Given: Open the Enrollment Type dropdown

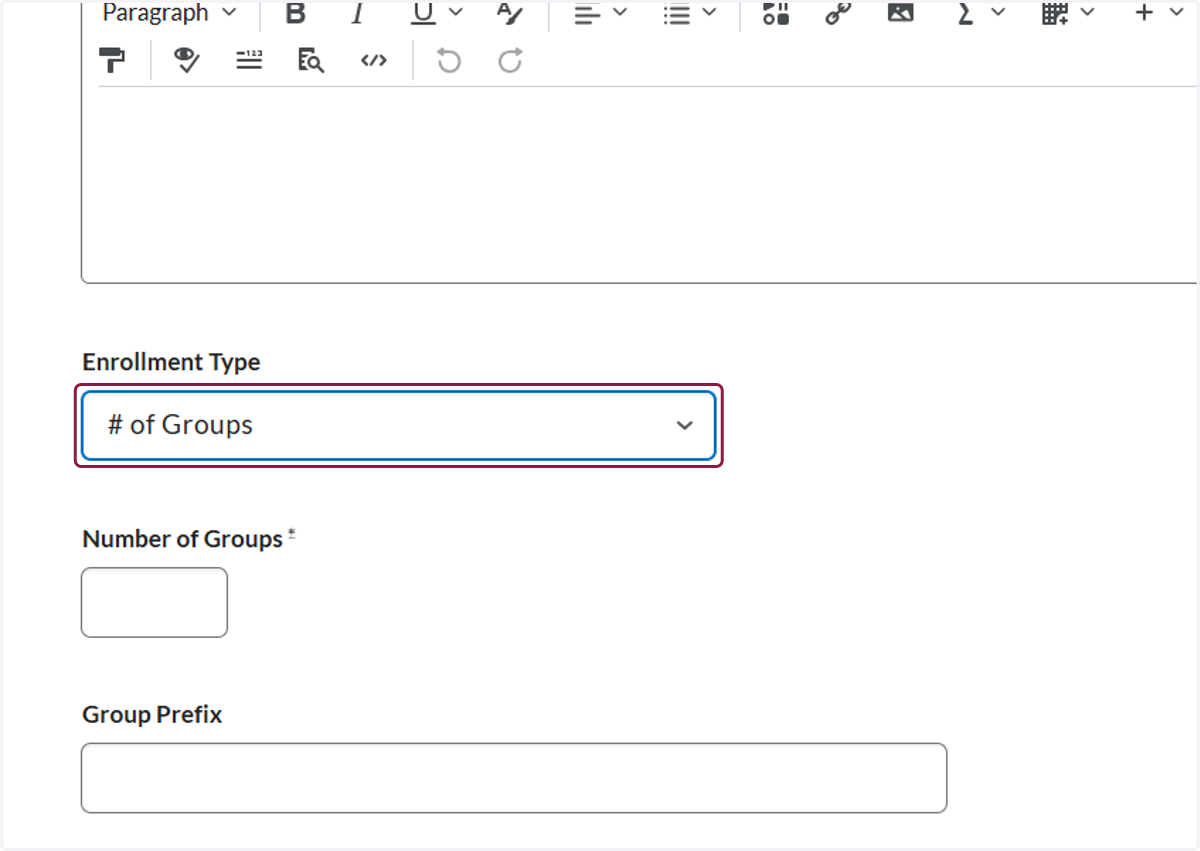Looking at the screenshot, I should 399,425.
